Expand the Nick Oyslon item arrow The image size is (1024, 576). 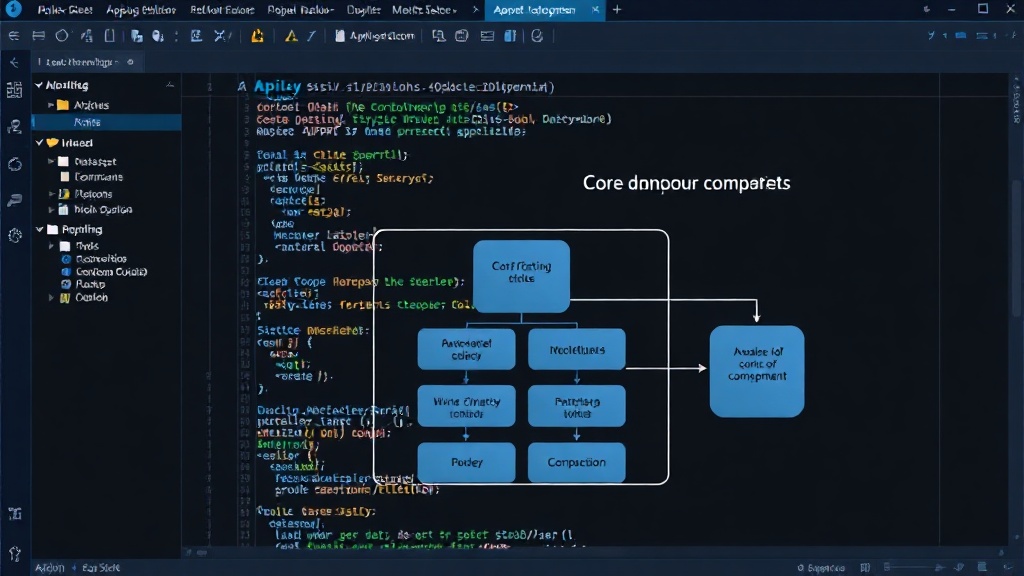(51, 209)
